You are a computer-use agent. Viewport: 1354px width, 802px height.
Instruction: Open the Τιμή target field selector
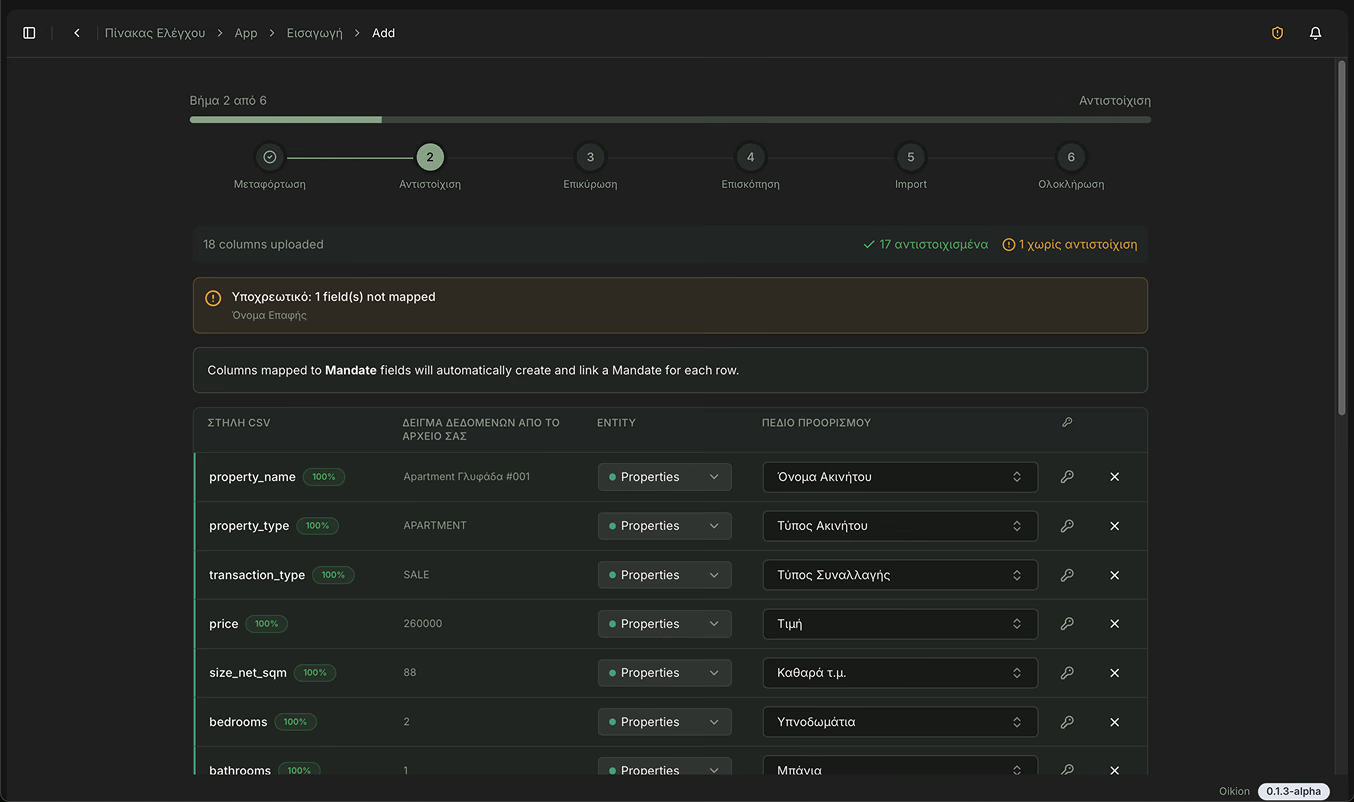point(900,624)
